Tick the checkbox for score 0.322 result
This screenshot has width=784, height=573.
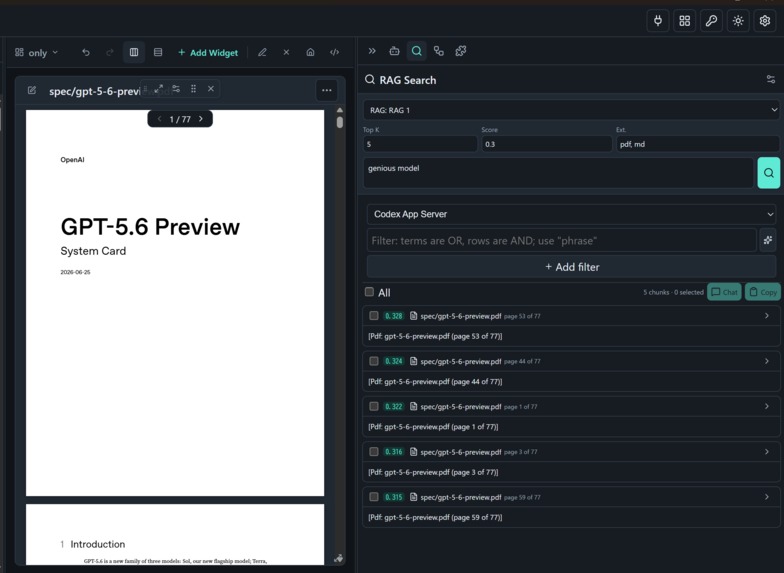click(x=374, y=406)
